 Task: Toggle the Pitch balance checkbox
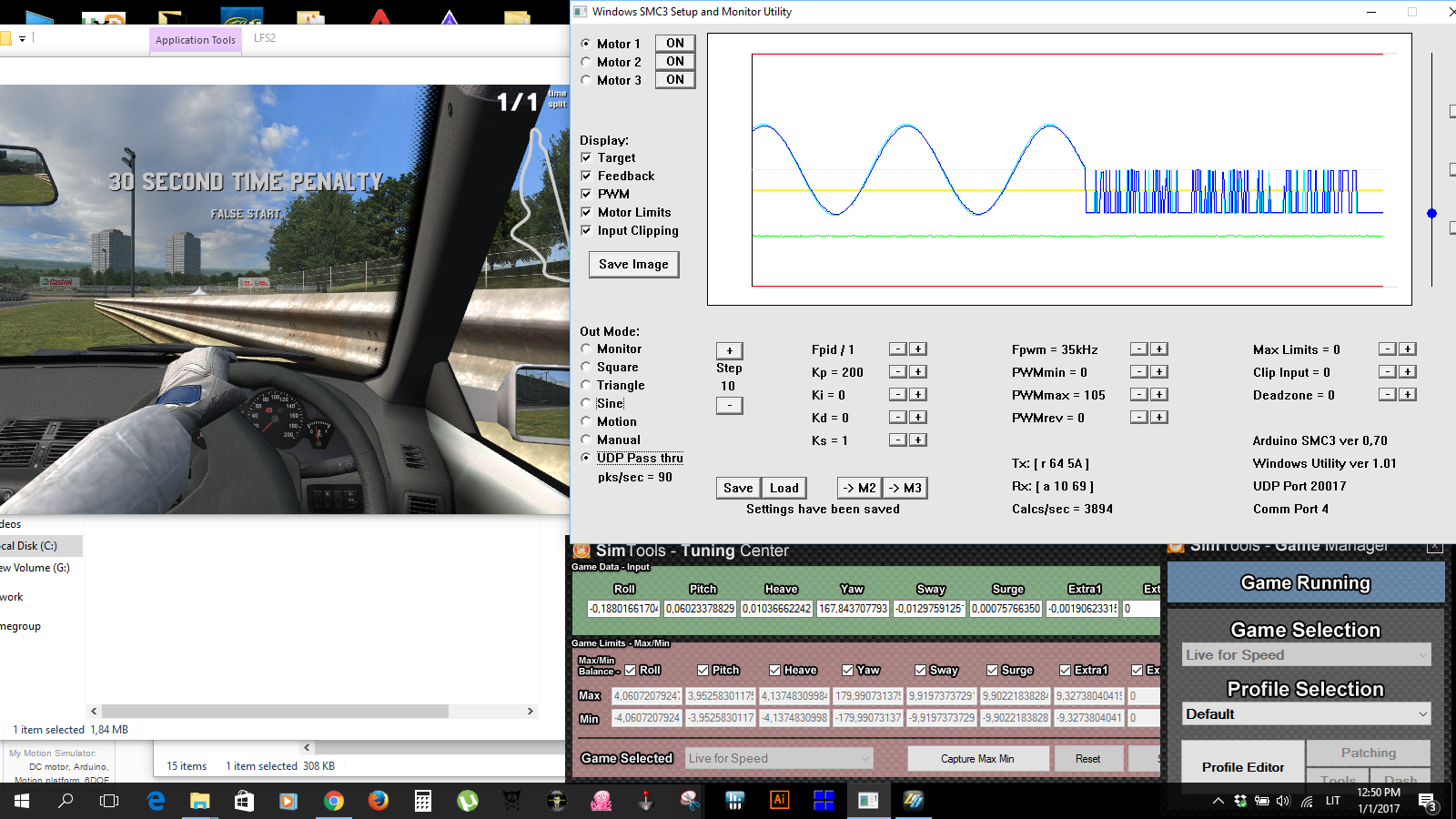tap(703, 670)
